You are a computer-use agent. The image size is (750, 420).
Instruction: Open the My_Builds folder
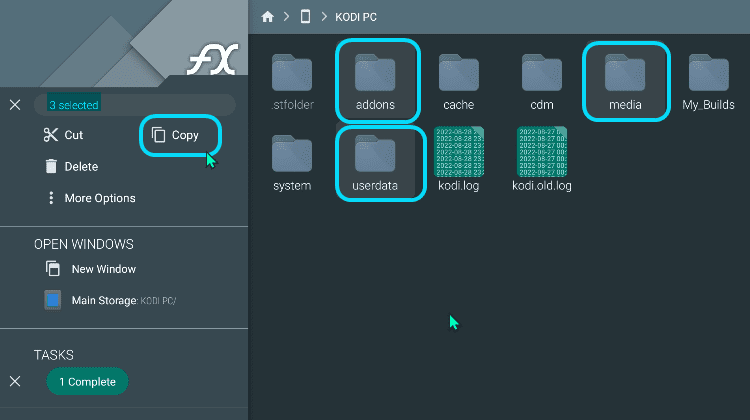[x=708, y=82]
